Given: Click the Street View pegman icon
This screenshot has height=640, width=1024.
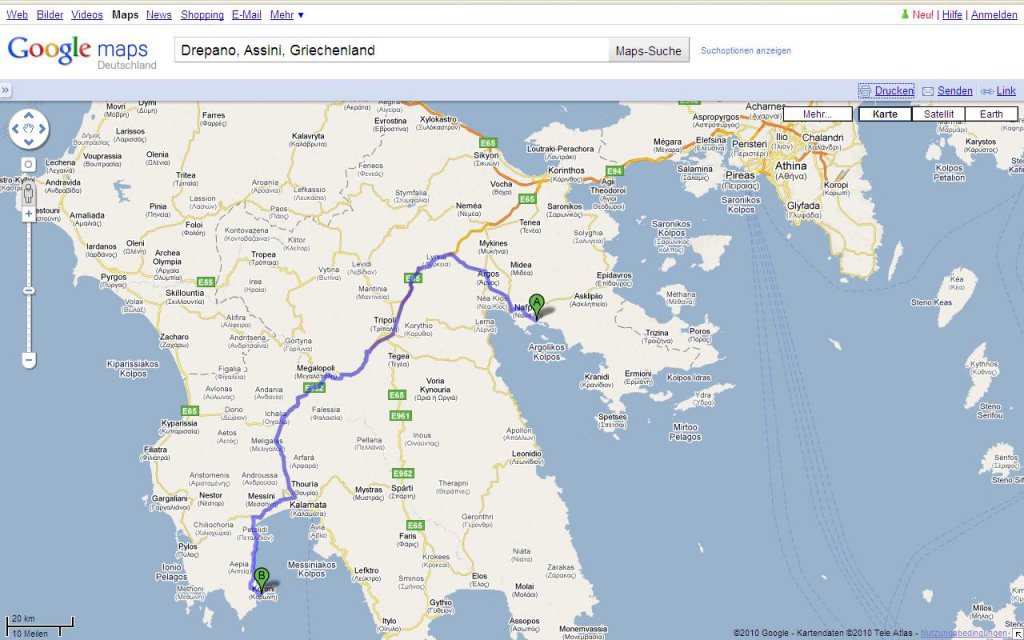Looking at the screenshot, I should 29,194.
